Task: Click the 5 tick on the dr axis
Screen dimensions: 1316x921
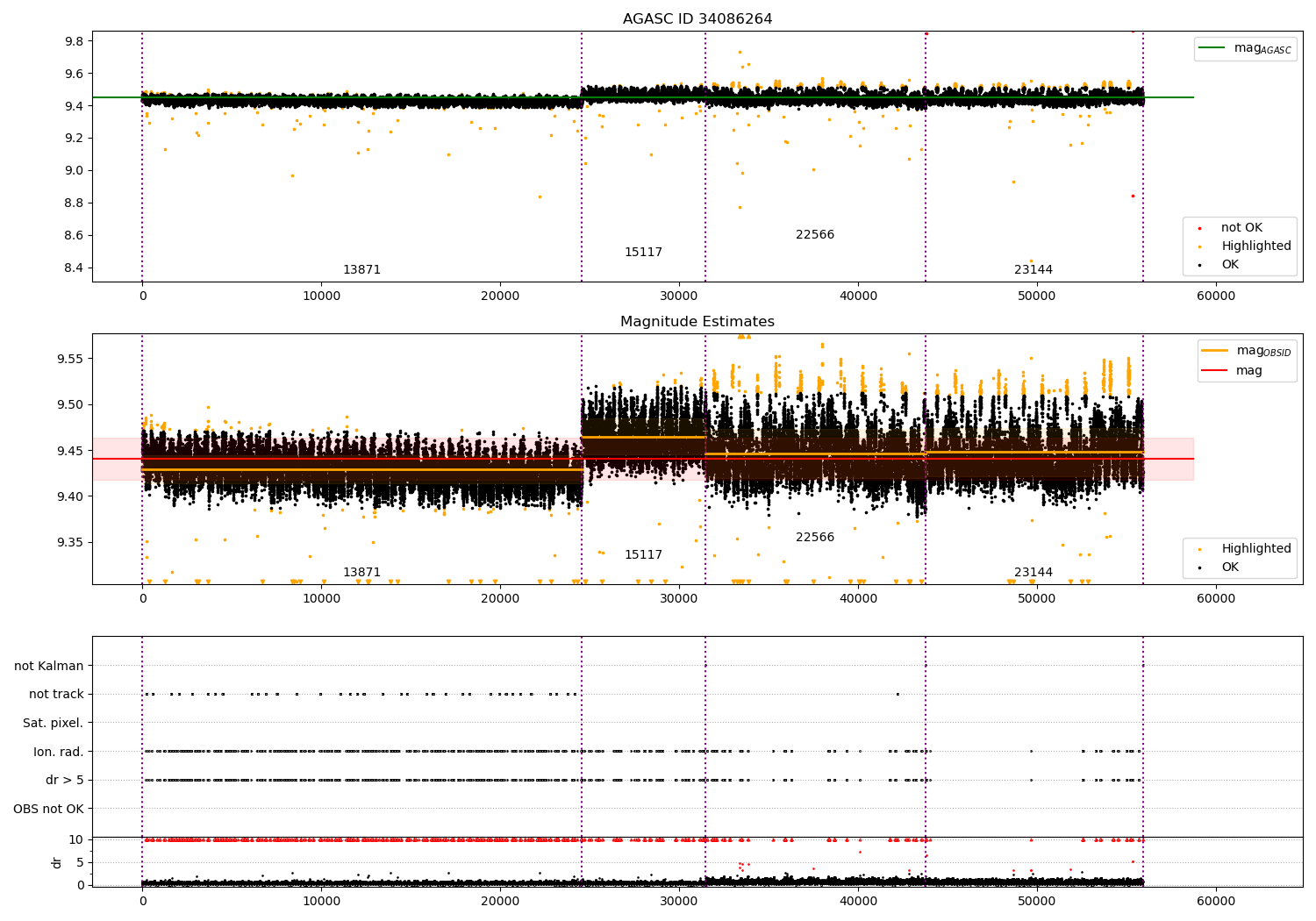Action: (80, 862)
